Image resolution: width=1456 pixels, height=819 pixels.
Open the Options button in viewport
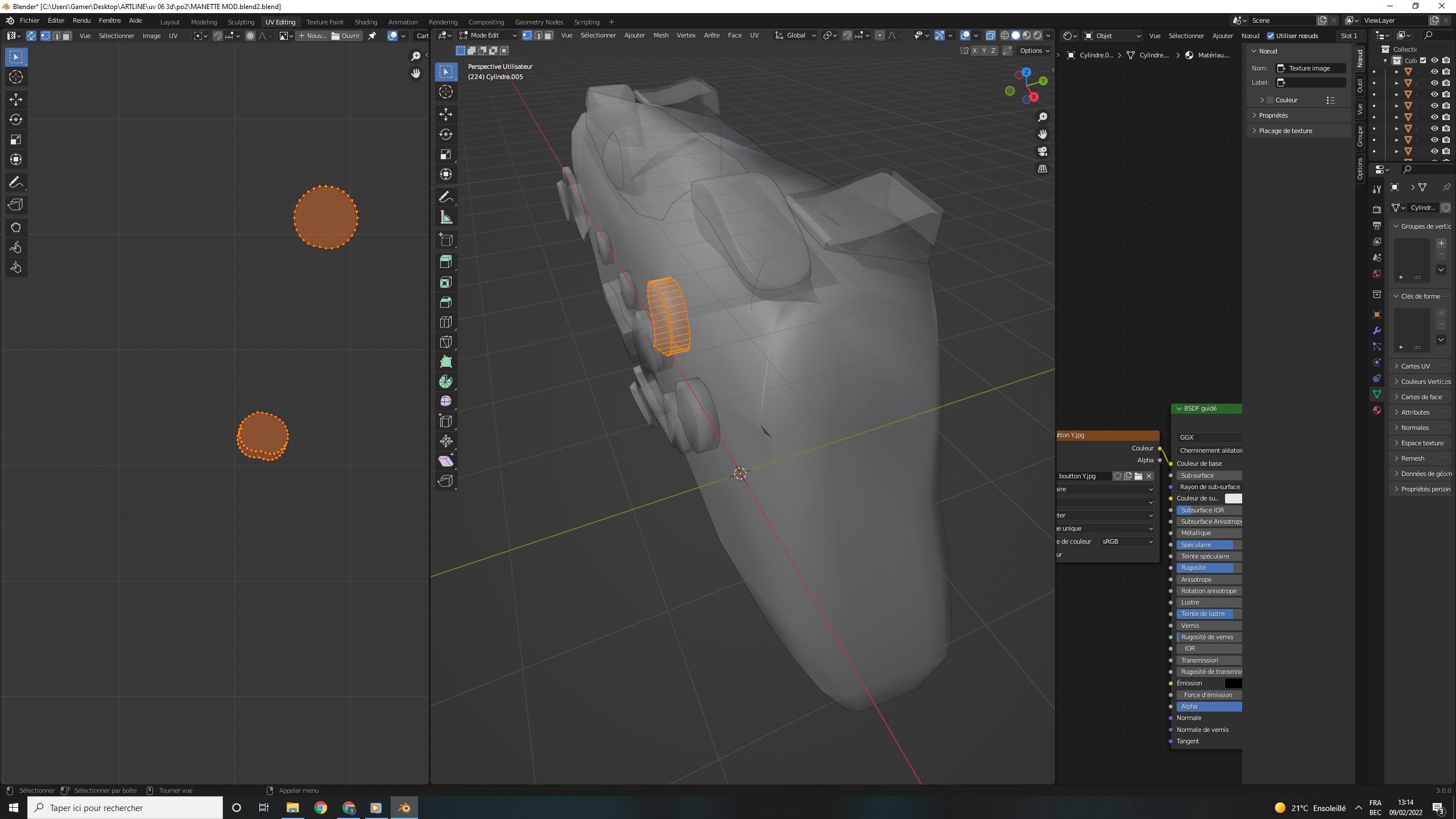(x=1035, y=51)
